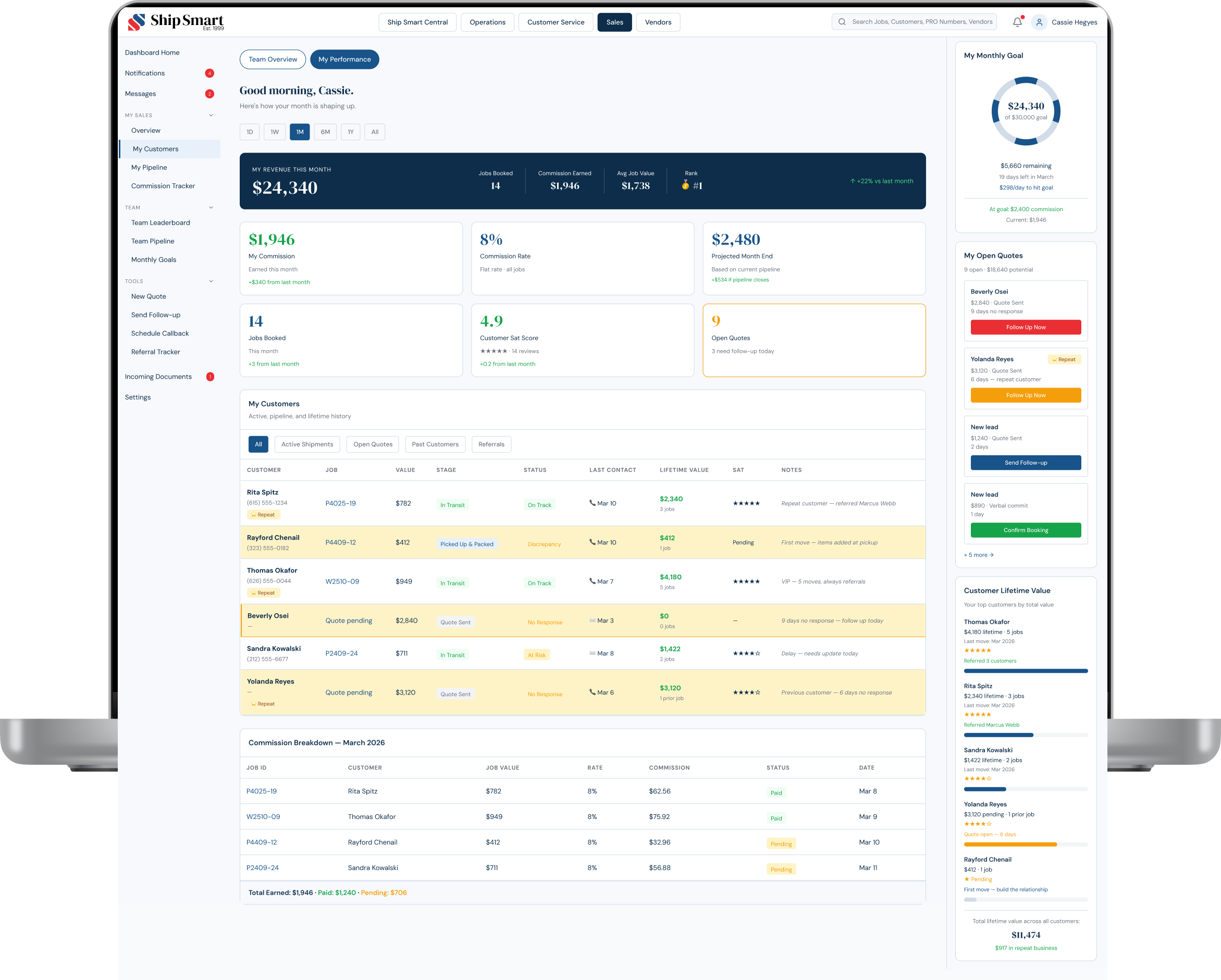Viewport: 1221px width, 980px height.
Task: Click phone icon in Rita Spitz row
Action: click(x=593, y=503)
